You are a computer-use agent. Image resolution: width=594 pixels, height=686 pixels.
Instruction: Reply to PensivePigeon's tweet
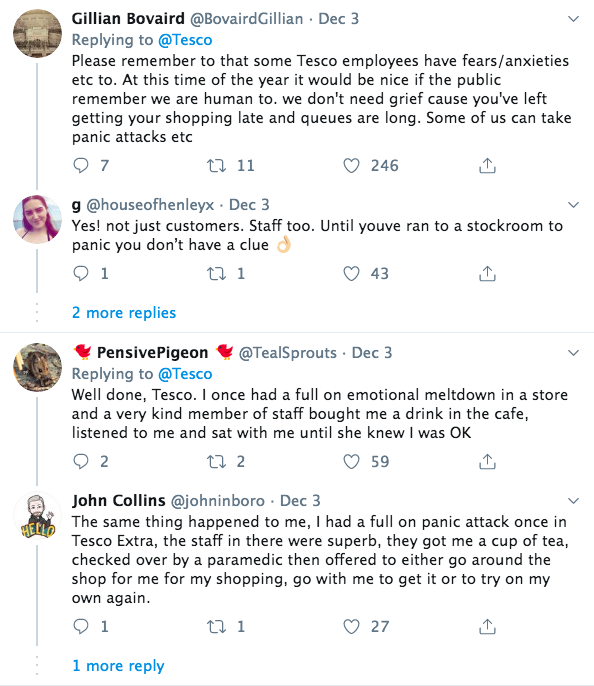[81, 462]
